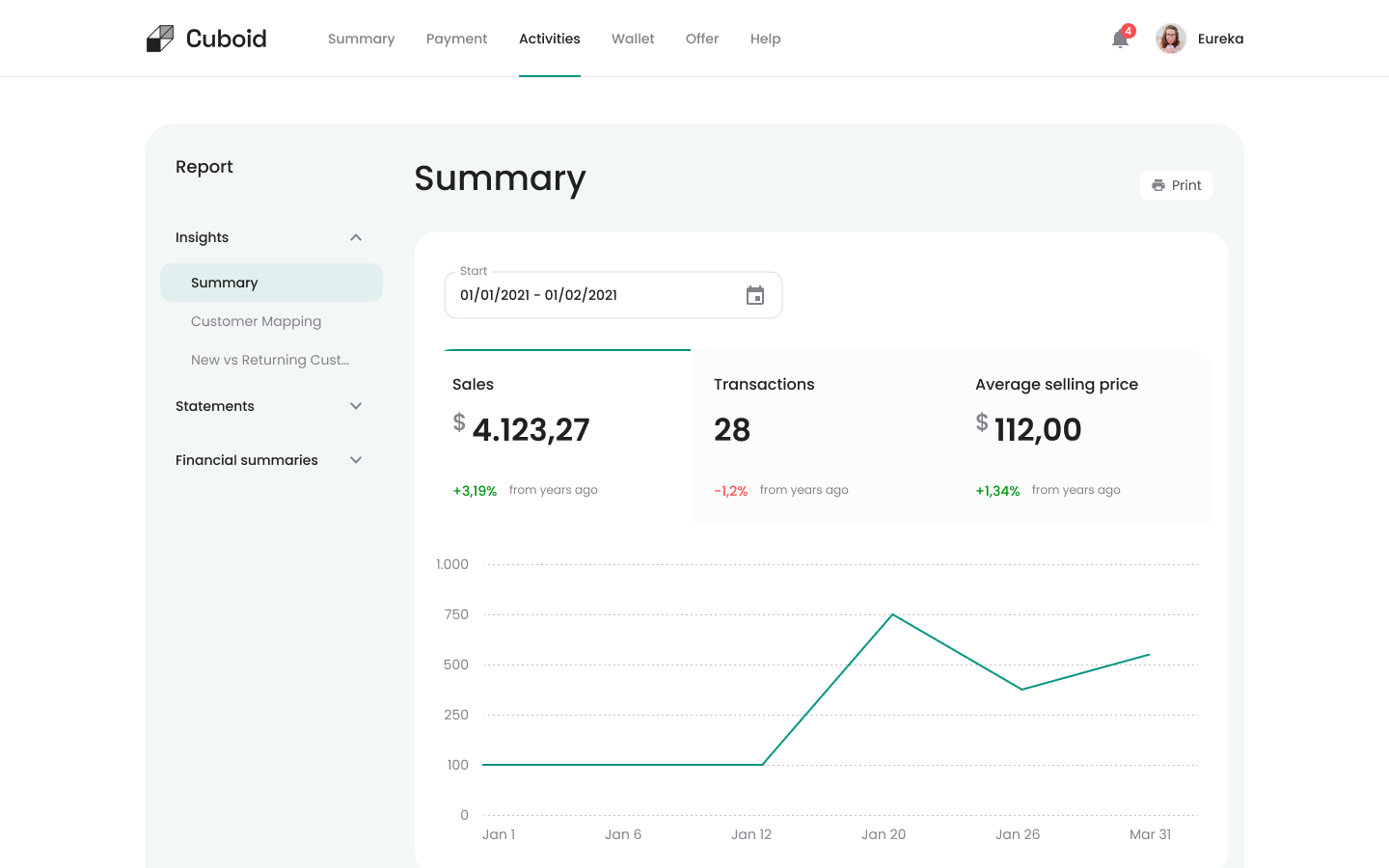Open the calendar date picker icon
The image size is (1389, 868).
tap(755, 295)
